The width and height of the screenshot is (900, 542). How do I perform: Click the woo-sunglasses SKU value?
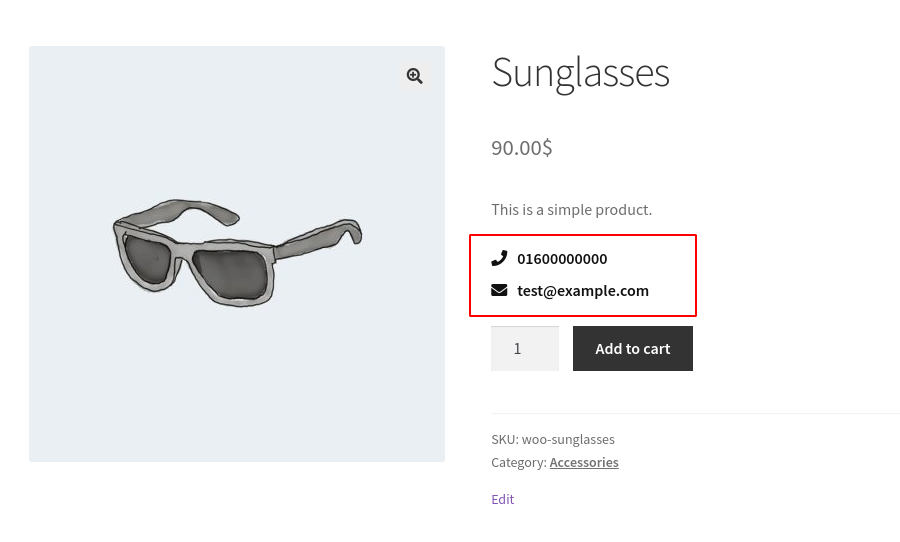click(568, 439)
